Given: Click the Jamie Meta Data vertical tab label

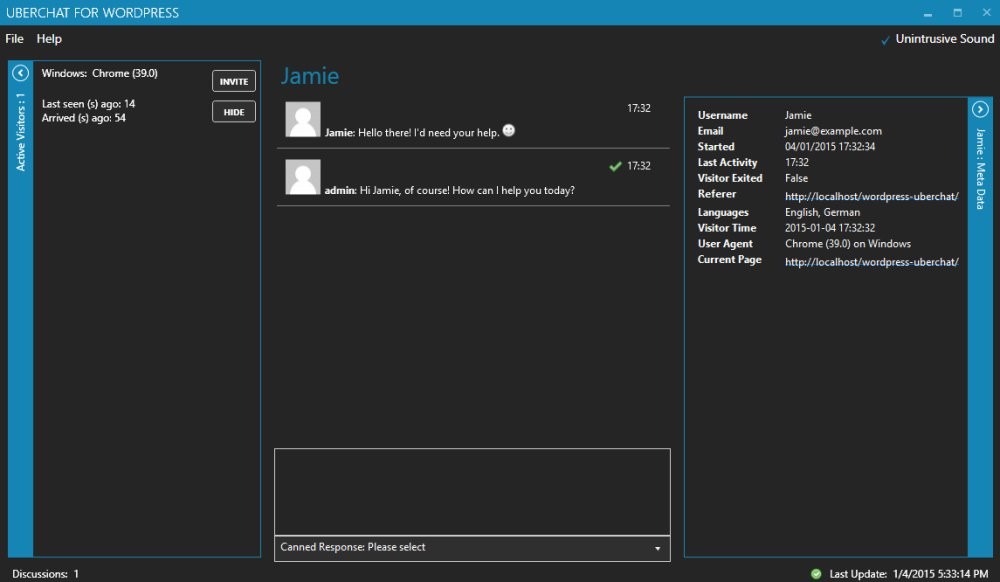Looking at the screenshot, I should (980, 167).
